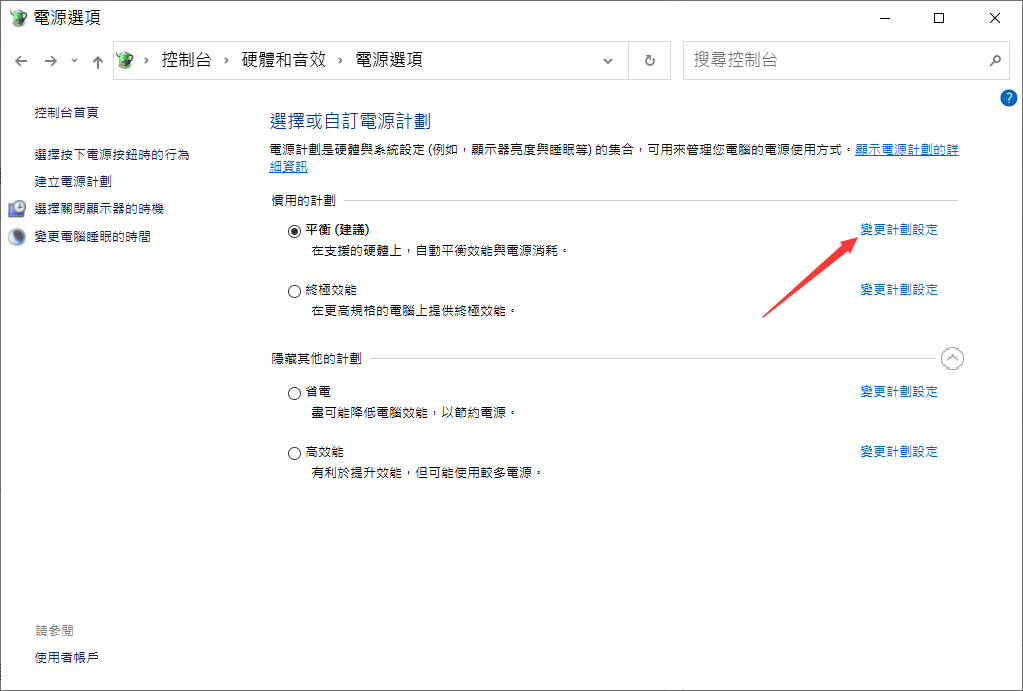Click the blue help question mark icon
This screenshot has height=691, width=1023.
tap(1008, 98)
